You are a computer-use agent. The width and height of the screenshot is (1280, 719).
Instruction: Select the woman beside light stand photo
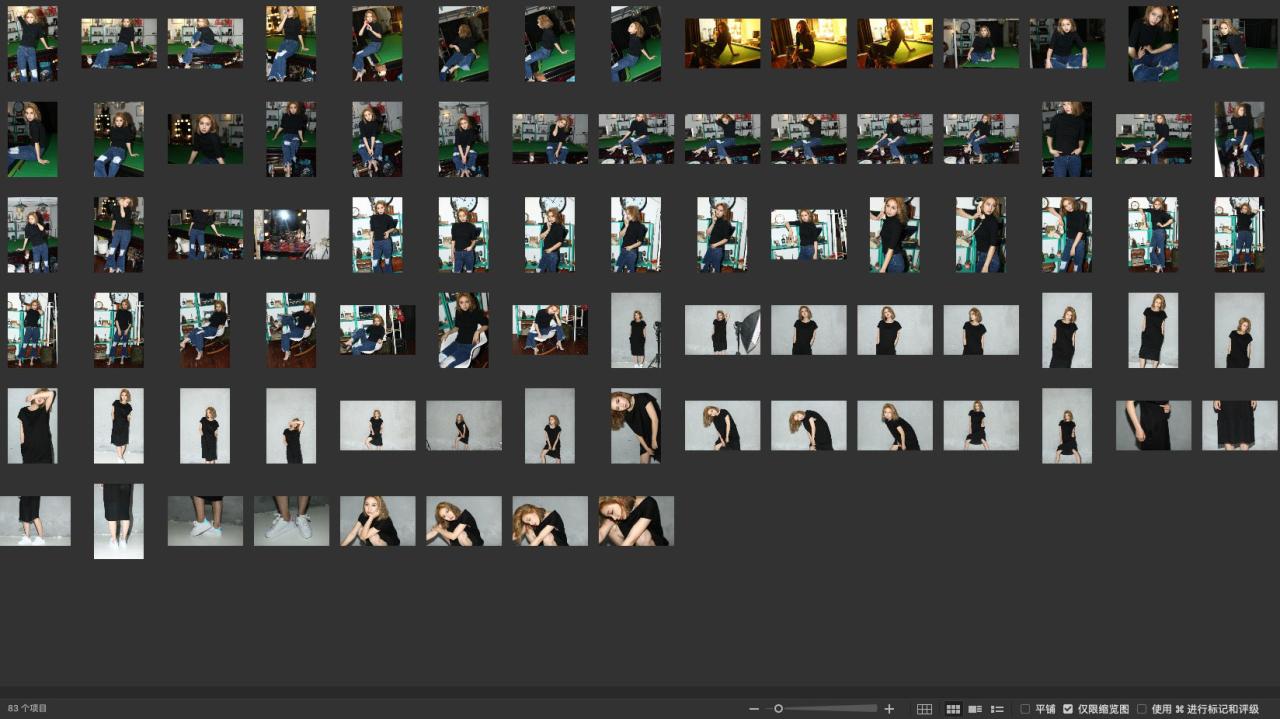[x=636, y=330]
